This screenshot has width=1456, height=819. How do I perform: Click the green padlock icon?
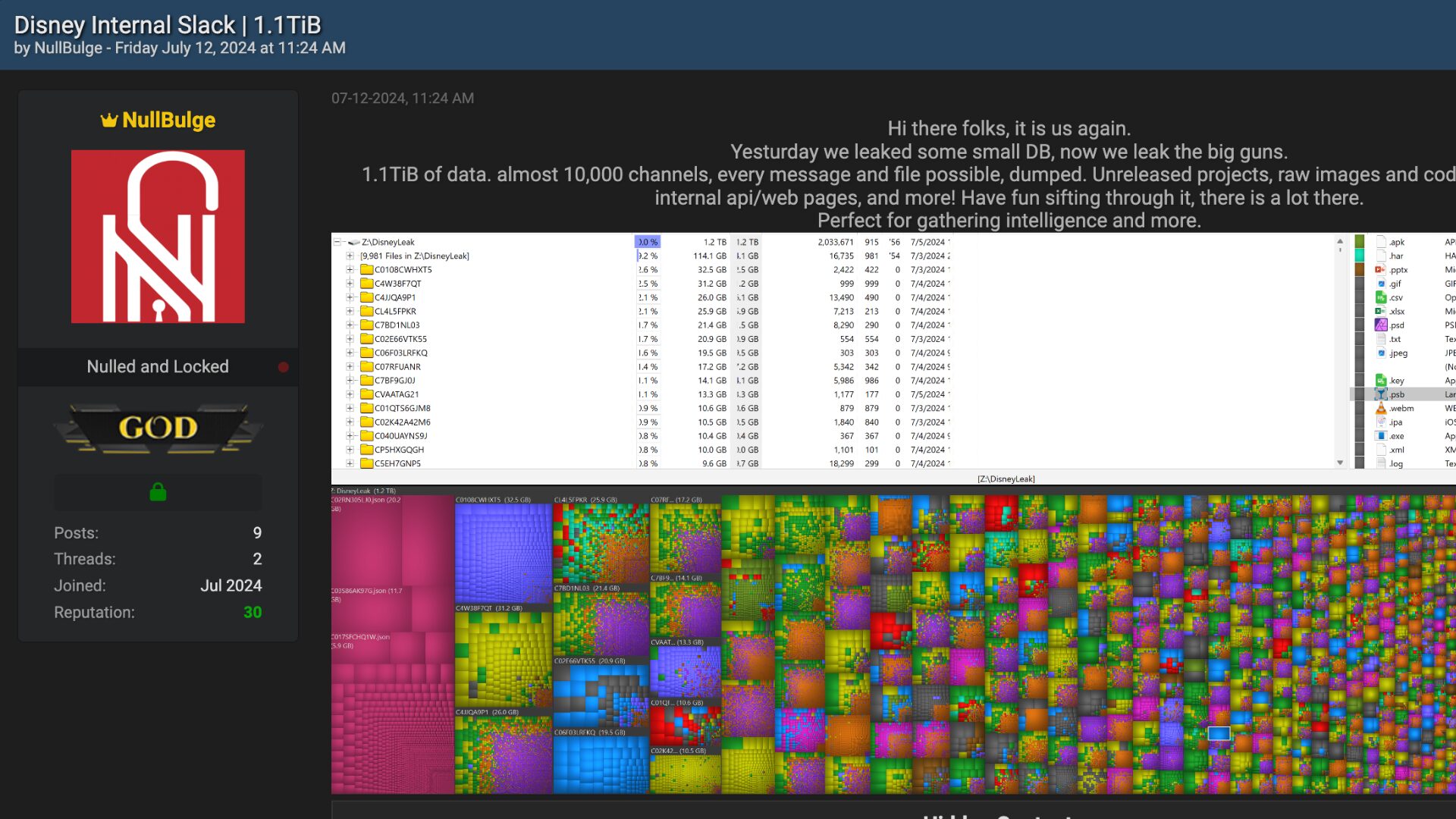coord(158,492)
